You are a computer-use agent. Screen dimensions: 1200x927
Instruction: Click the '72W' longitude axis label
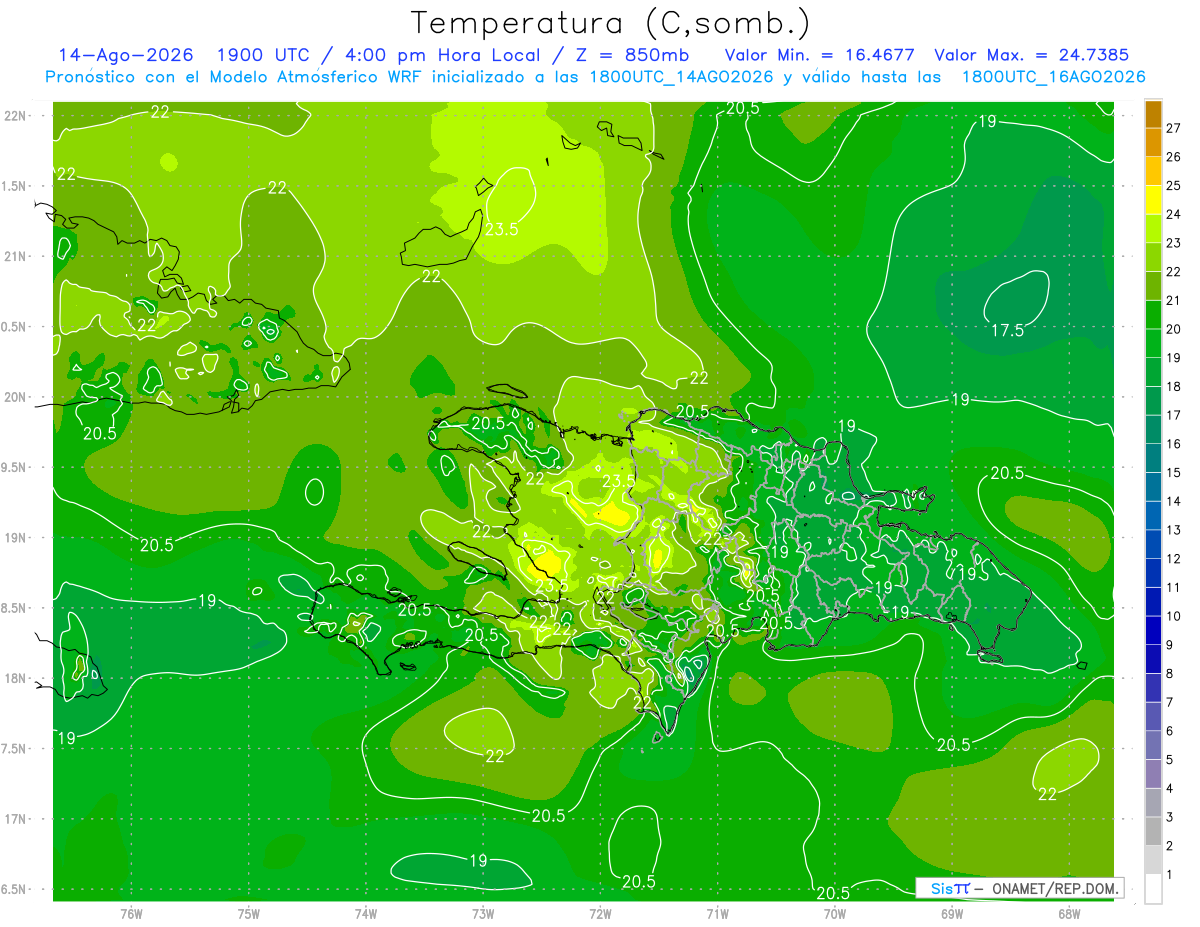click(600, 913)
